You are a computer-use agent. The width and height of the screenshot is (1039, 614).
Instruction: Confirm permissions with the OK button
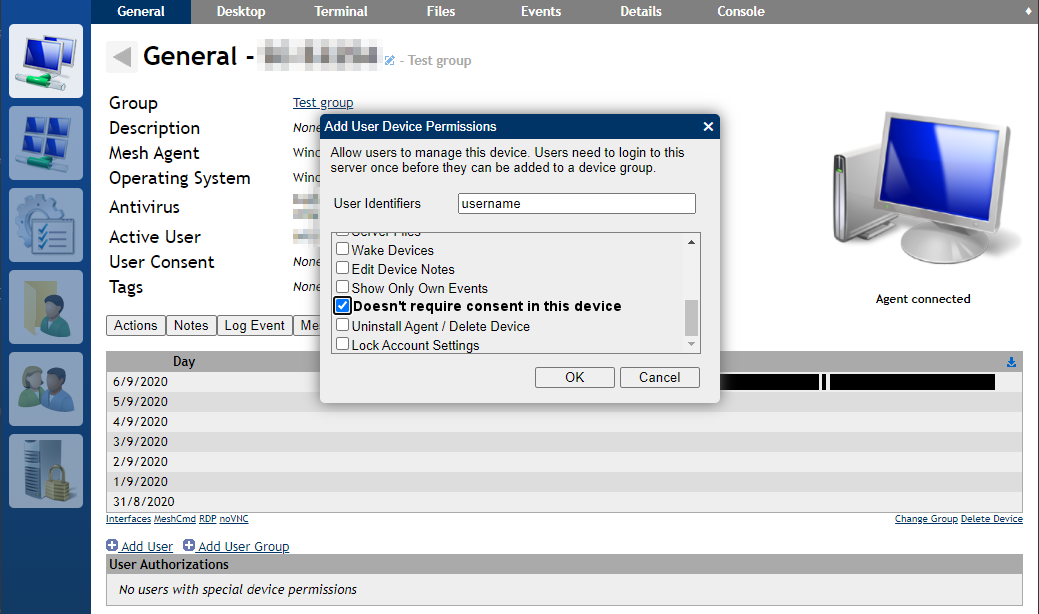coord(574,377)
